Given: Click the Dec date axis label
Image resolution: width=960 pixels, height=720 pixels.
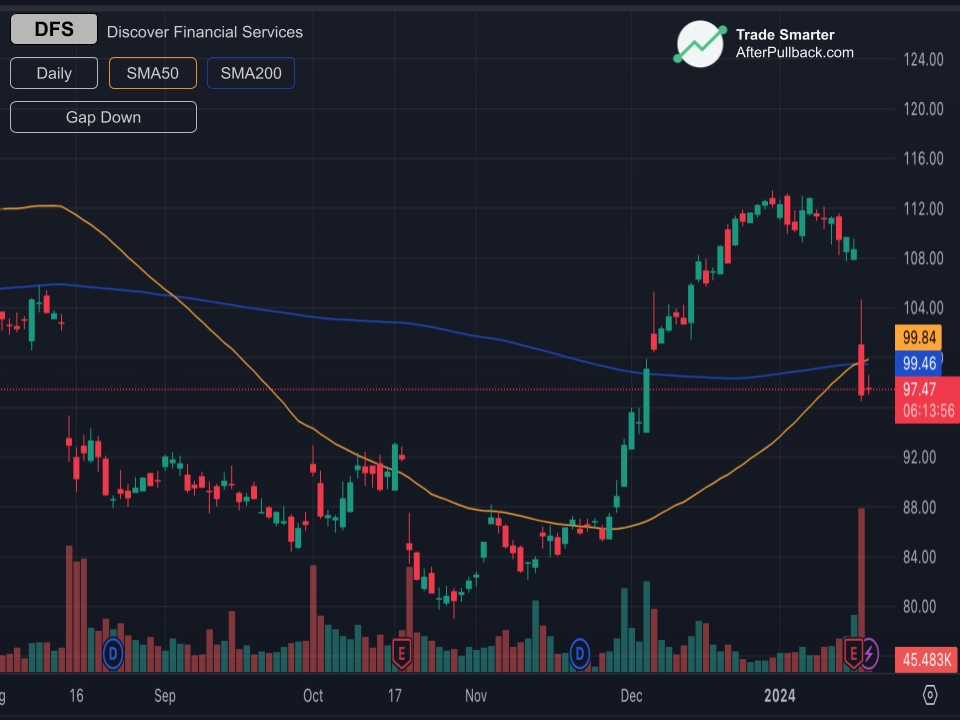Looking at the screenshot, I should click(x=631, y=696).
